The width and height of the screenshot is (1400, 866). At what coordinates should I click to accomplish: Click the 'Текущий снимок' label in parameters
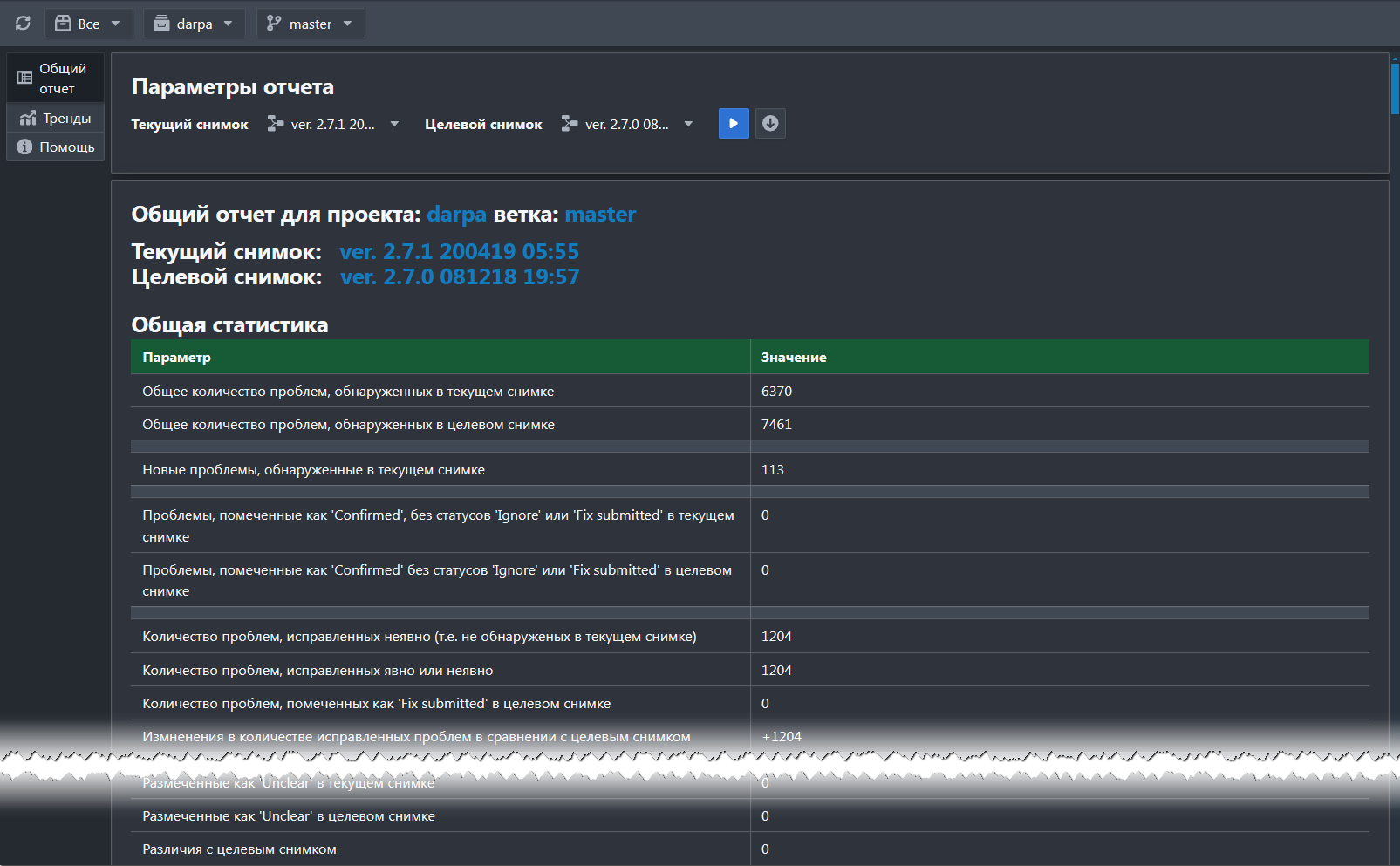coord(189,125)
